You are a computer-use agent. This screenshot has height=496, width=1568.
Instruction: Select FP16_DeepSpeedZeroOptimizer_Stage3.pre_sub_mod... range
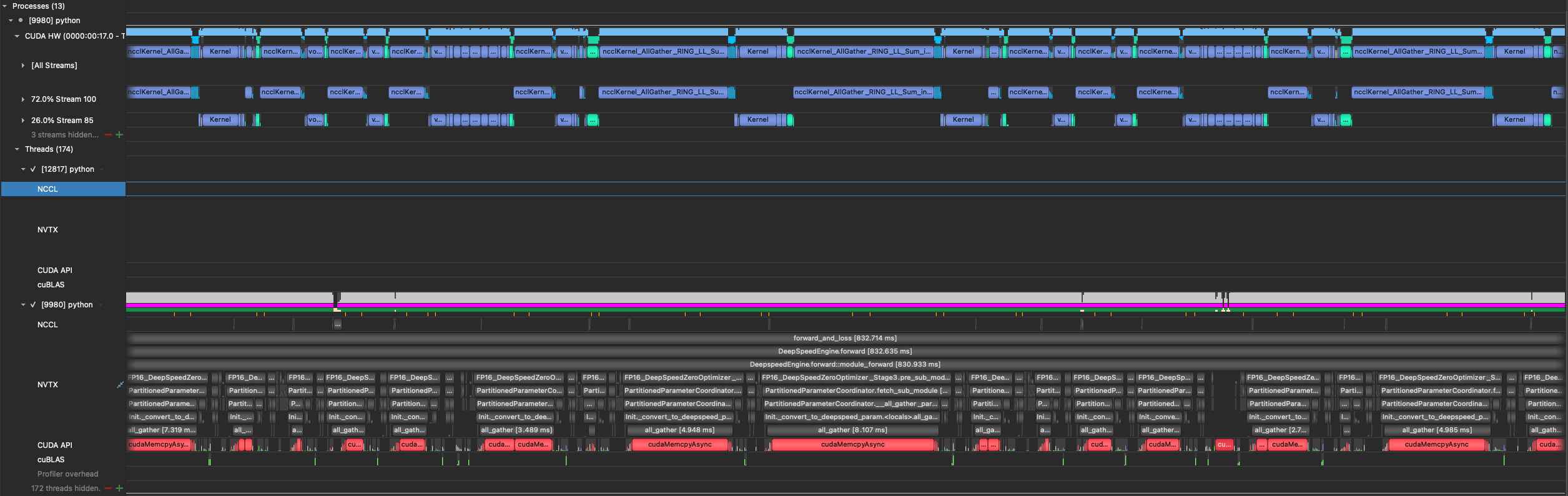pyautogui.click(x=856, y=377)
